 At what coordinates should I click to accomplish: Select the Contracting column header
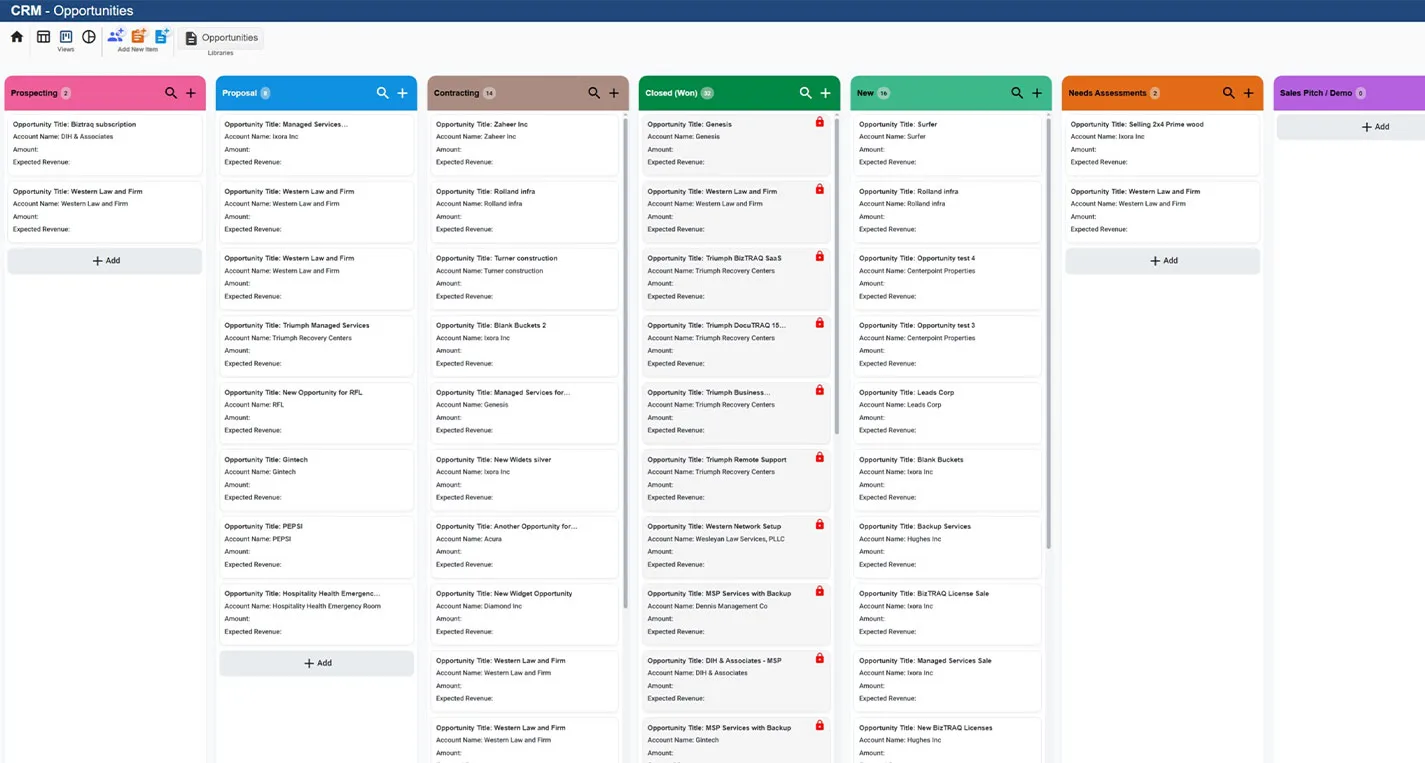point(528,93)
